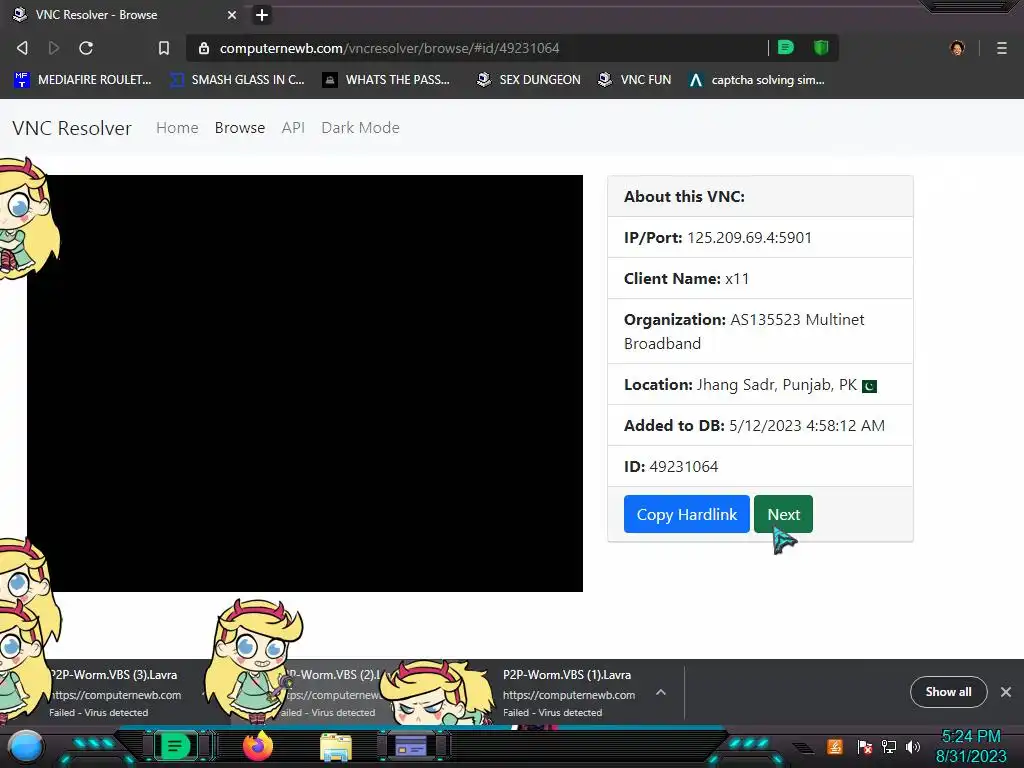Click the Action Center flag tray icon
Screen dimensions: 1024x768
click(x=864, y=746)
